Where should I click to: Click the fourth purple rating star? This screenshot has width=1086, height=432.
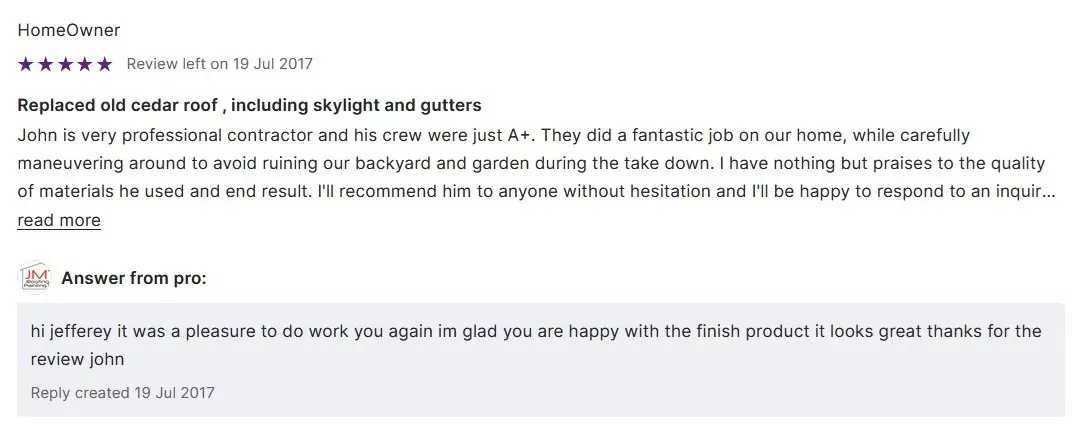click(84, 64)
